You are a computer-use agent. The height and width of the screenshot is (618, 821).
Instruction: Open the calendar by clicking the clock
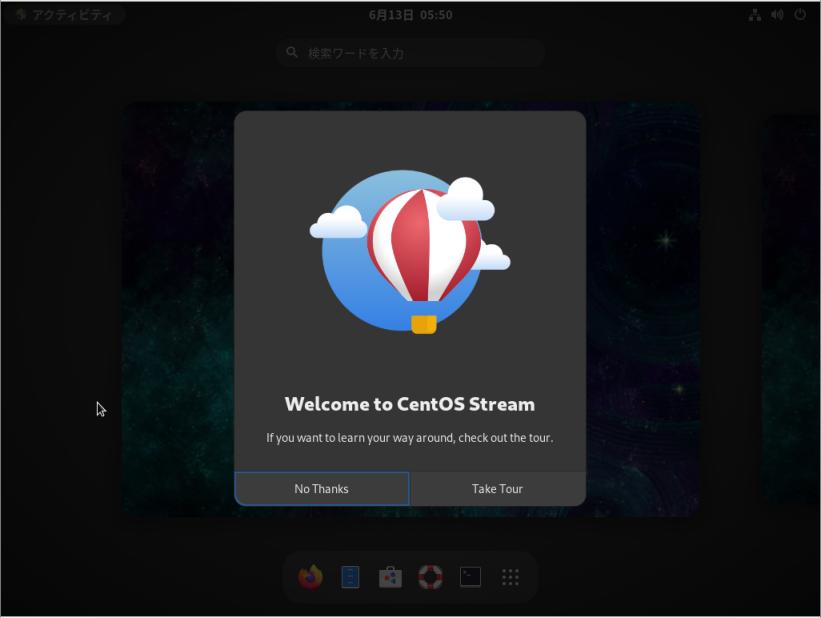pos(410,14)
